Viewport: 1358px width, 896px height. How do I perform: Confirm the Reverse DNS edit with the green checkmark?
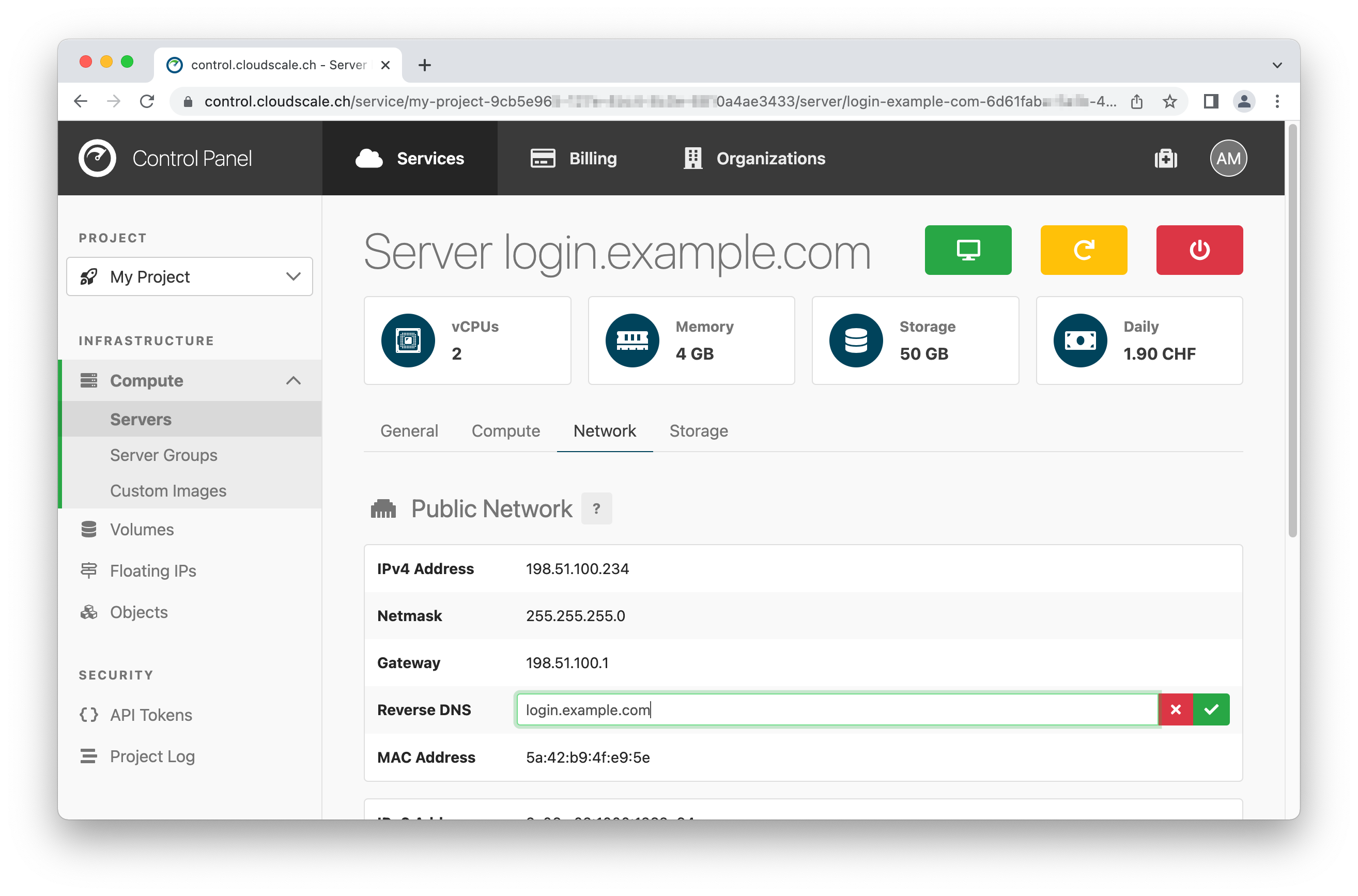pos(1211,709)
